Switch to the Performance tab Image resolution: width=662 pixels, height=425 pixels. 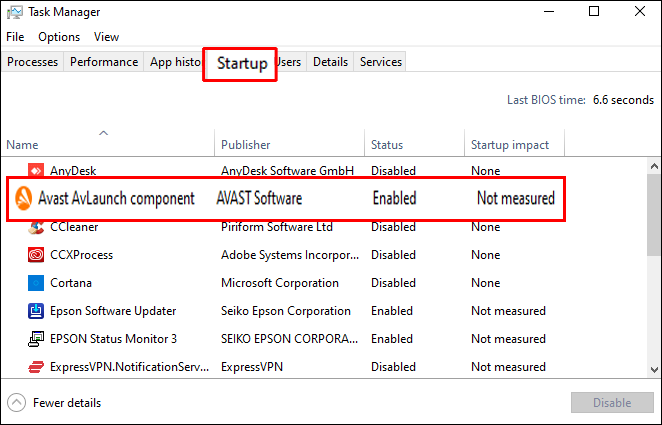coord(104,62)
